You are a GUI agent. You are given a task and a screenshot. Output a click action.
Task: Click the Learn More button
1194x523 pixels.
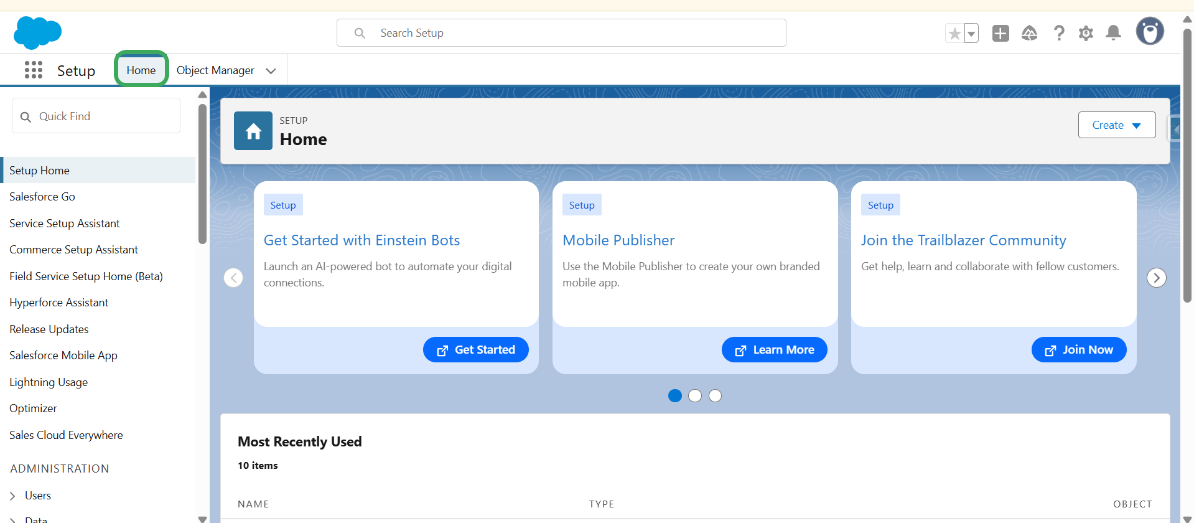pos(774,349)
